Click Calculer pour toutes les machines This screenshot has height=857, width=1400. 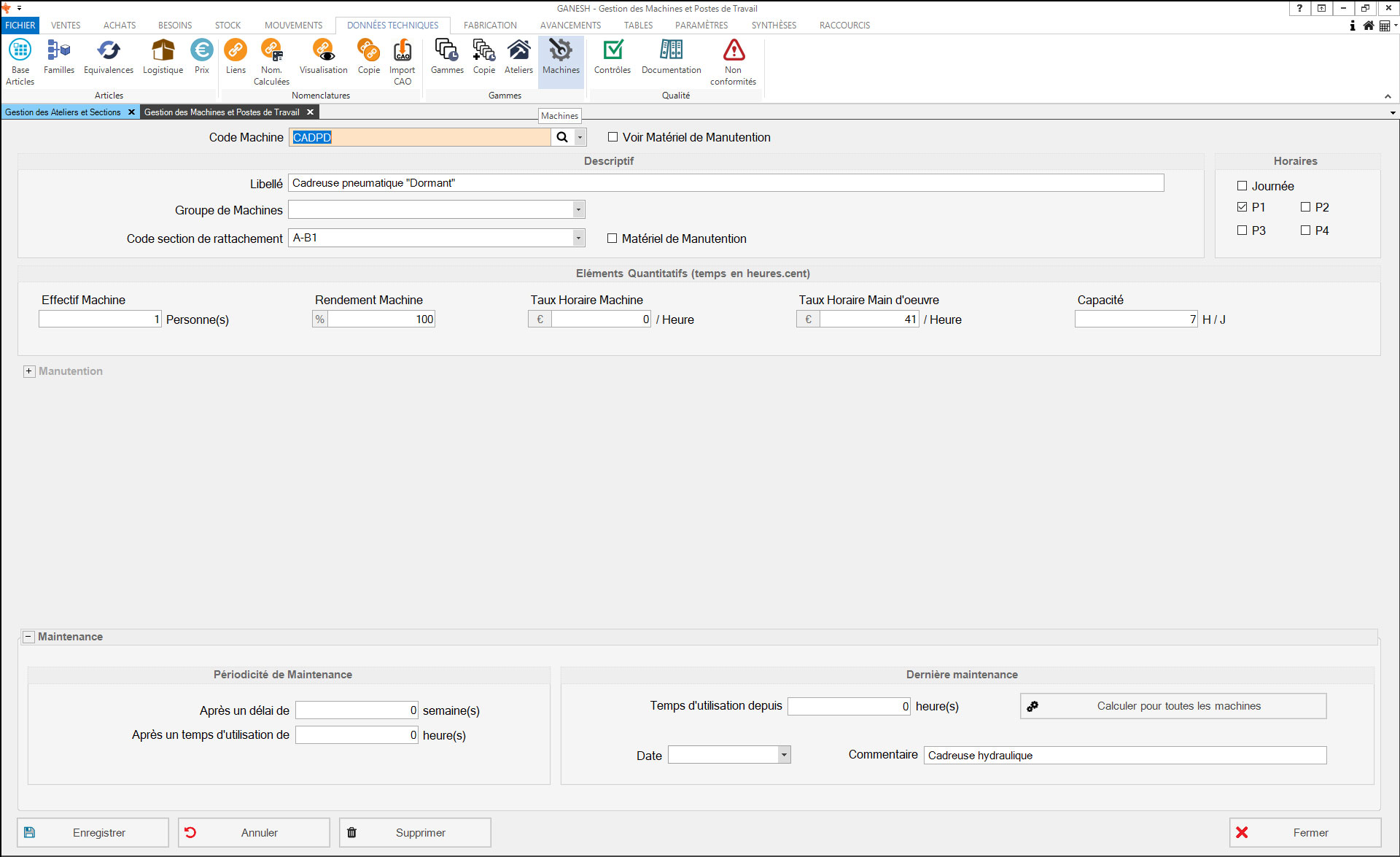point(1173,706)
